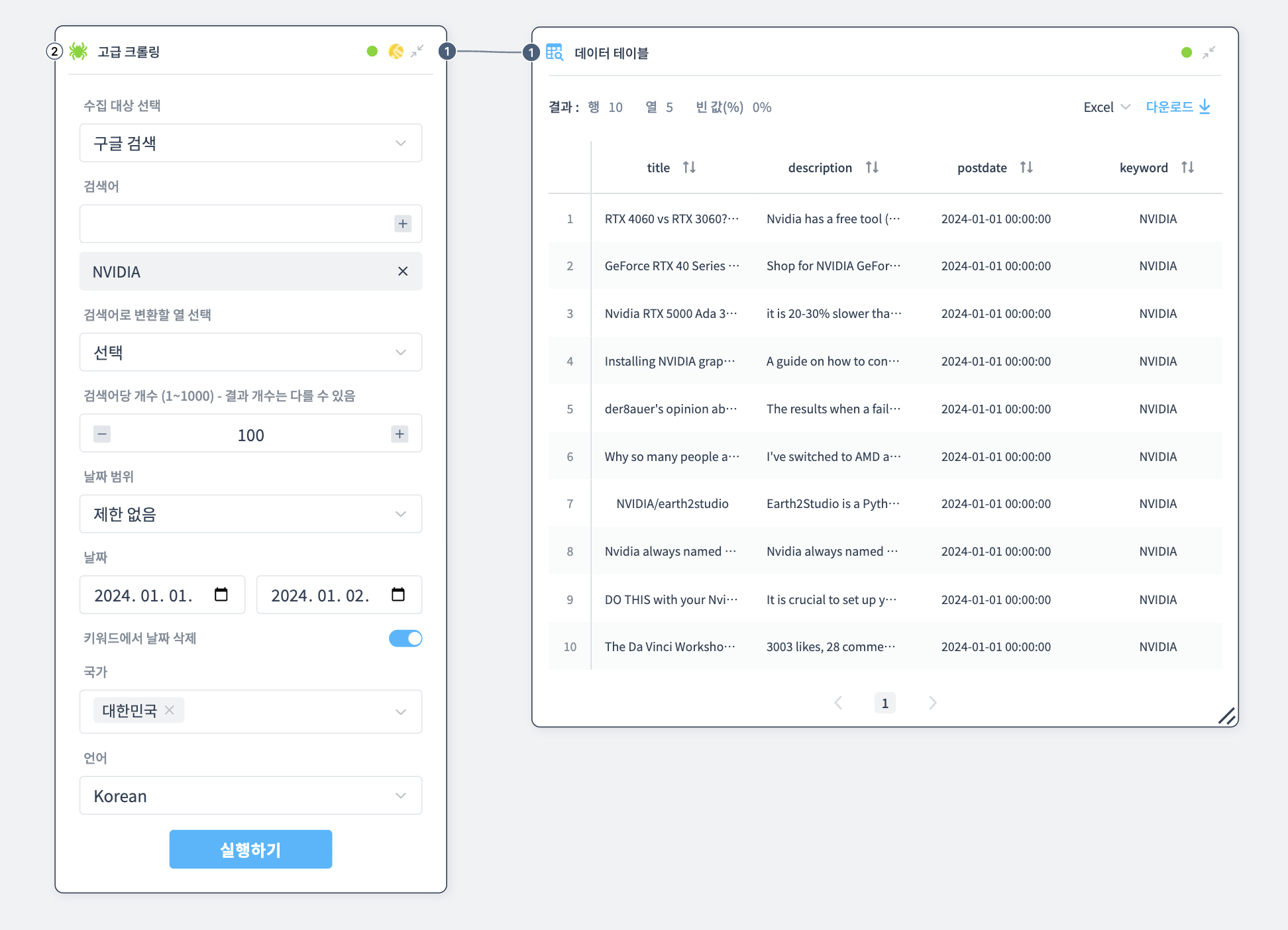Toggle remove date from keyword switch
This screenshot has width=1288, height=930.
click(x=405, y=638)
